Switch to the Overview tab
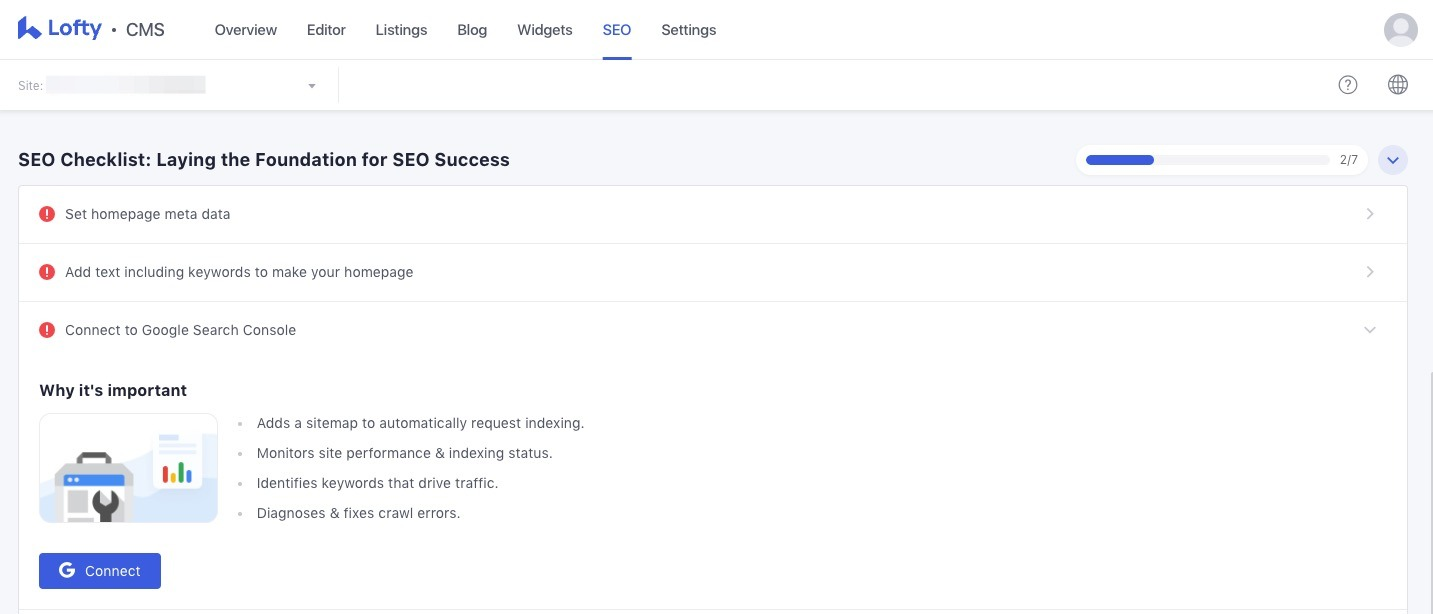This screenshot has width=1433, height=614. (x=246, y=30)
